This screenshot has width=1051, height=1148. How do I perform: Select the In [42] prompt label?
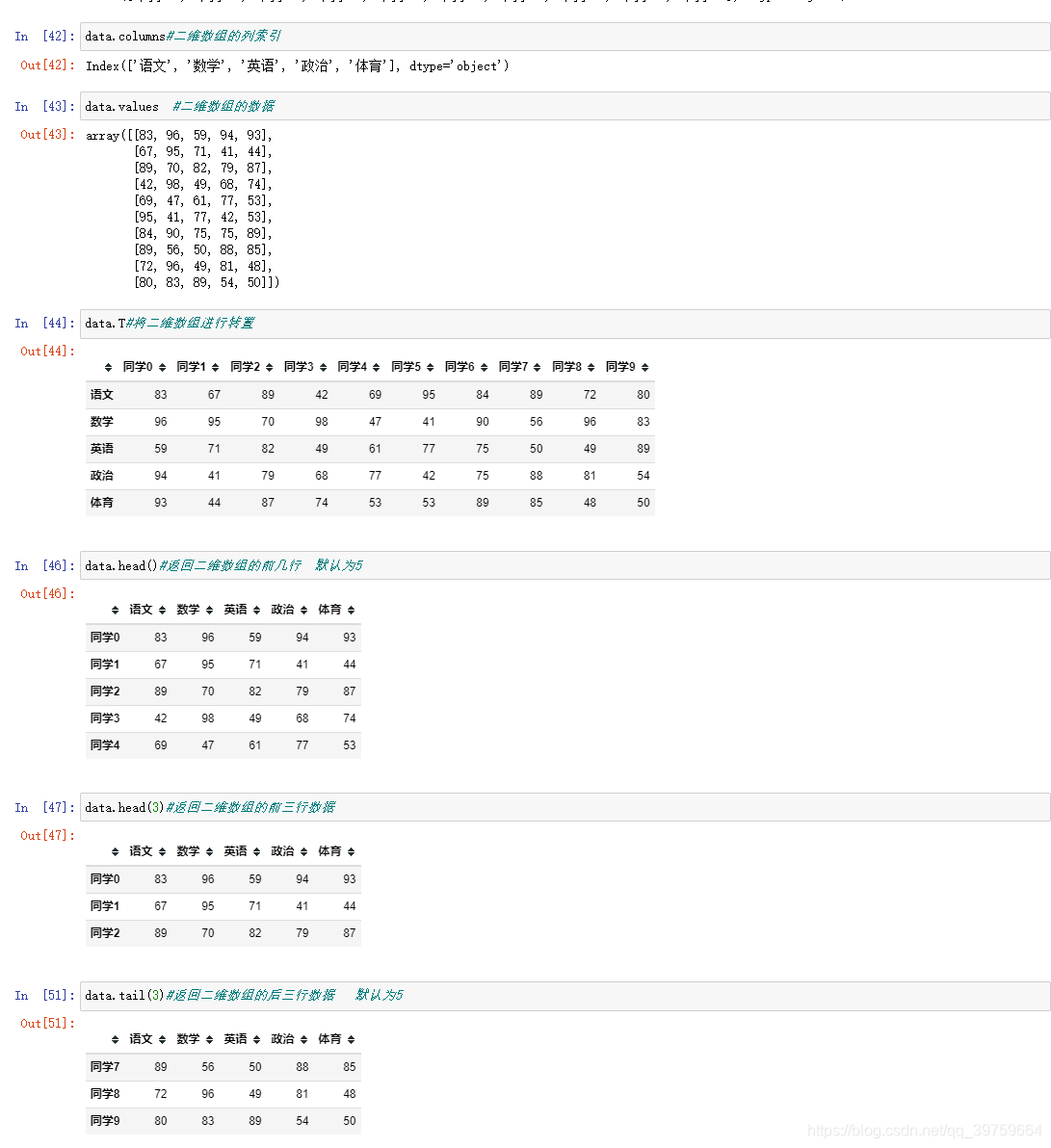coord(44,36)
